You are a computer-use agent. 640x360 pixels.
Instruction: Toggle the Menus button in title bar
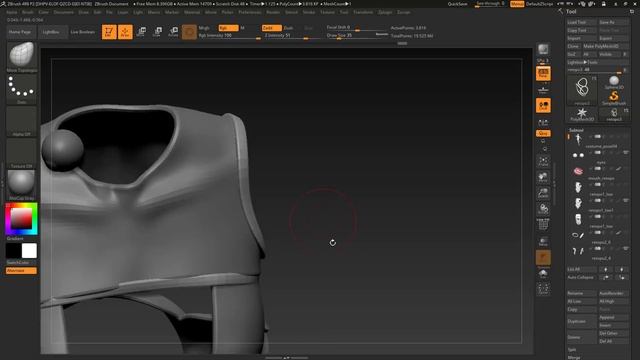tap(517, 4)
